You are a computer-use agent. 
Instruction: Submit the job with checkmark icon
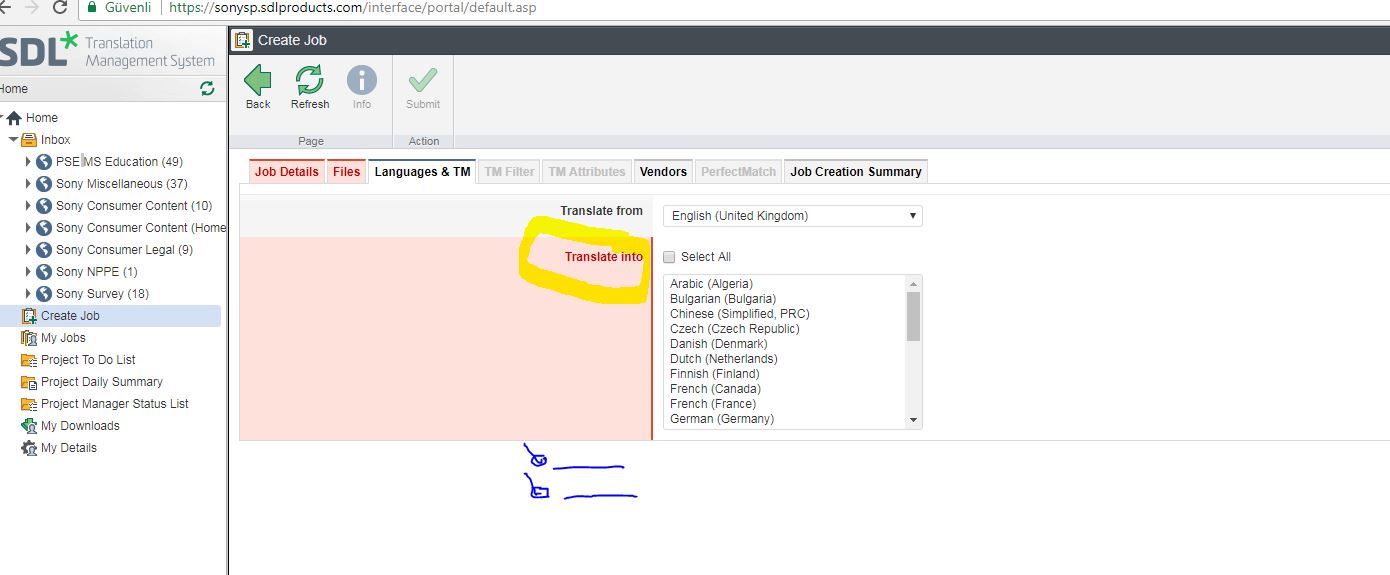click(423, 81)
